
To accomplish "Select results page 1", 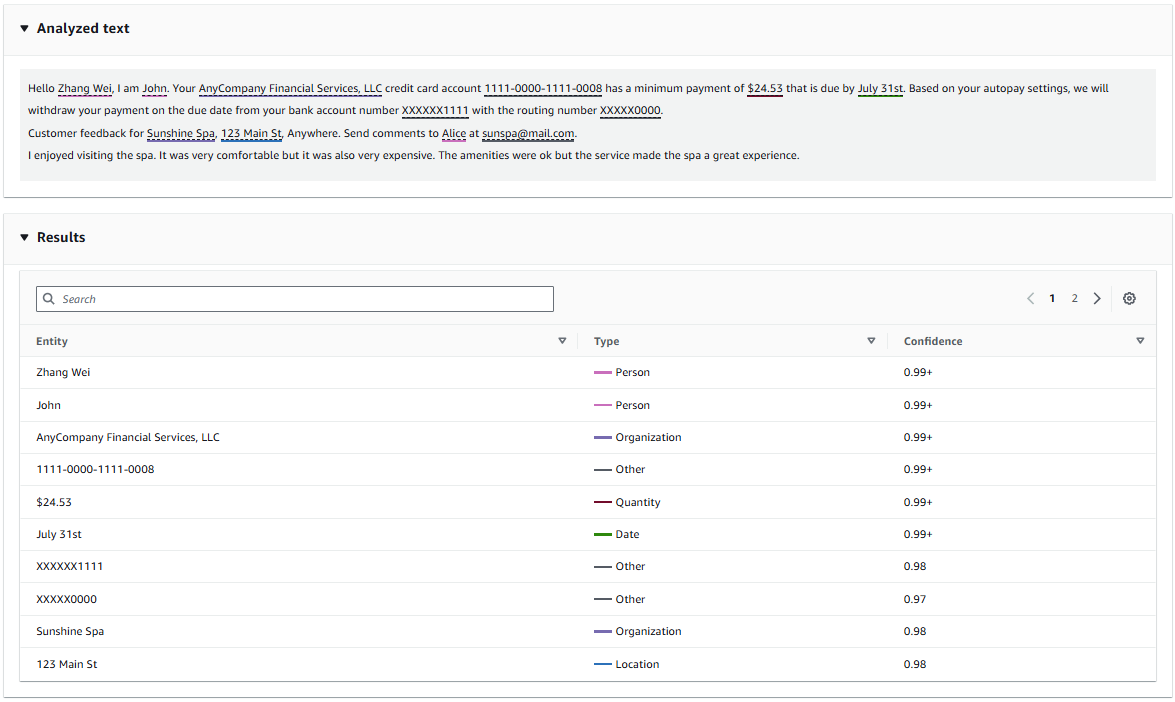I will [1052, 298].
